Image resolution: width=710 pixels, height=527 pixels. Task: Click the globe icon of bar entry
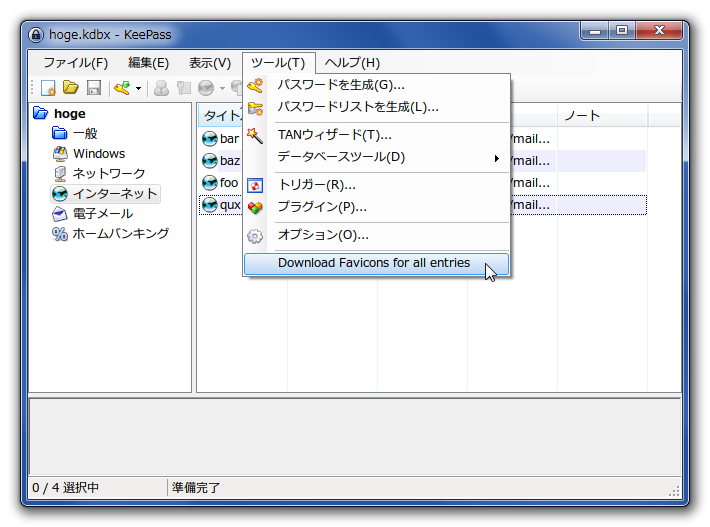[210, 139]
